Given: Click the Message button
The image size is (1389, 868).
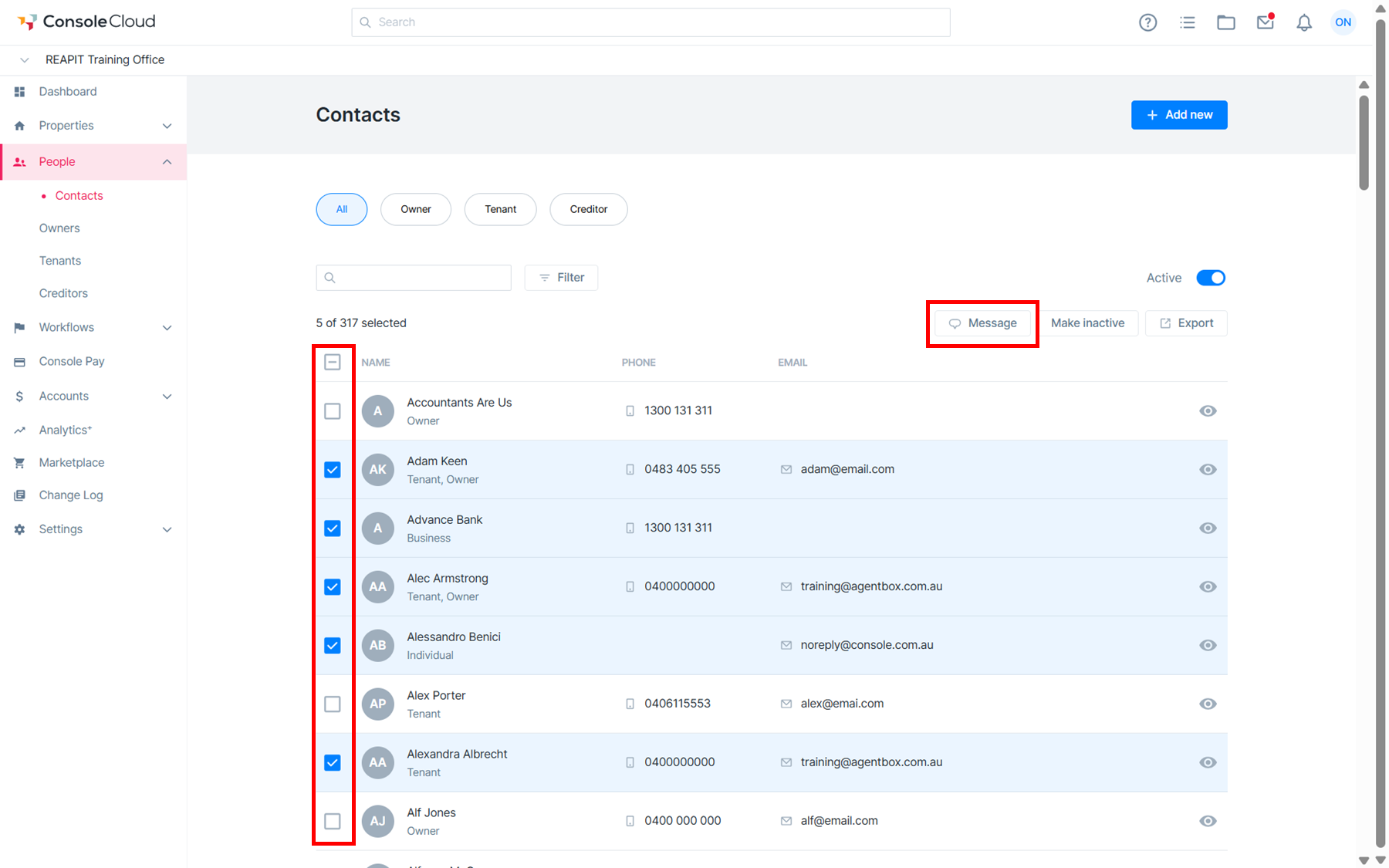Looking at the screenshot, I should pos(982,323).
